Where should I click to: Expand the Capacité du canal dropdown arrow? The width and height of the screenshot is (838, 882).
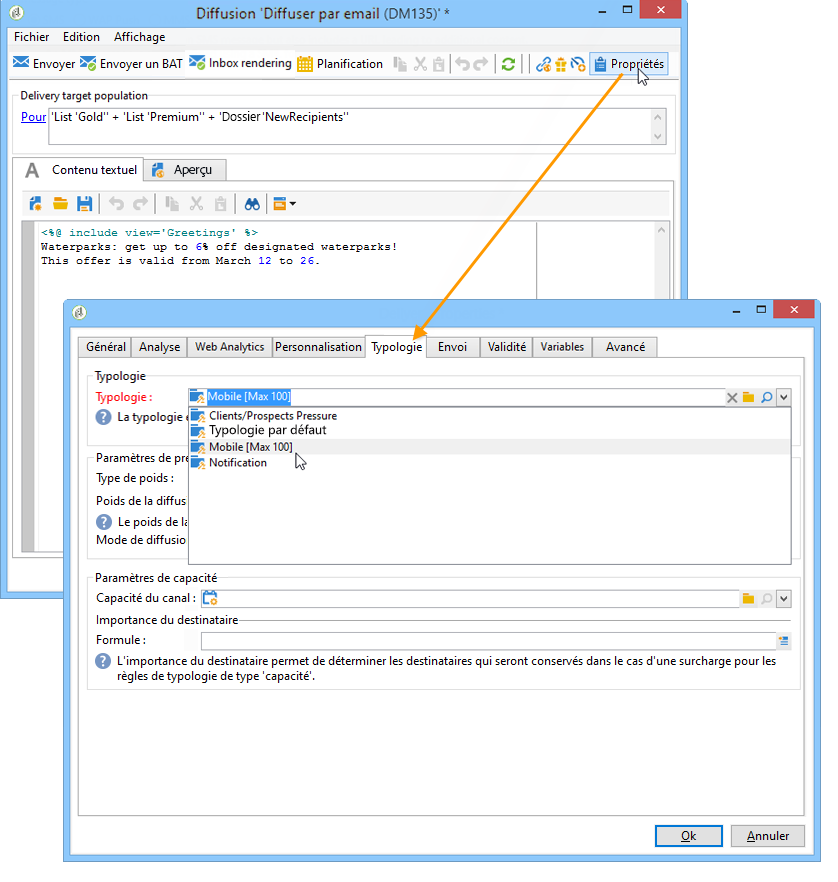[783, 598]
